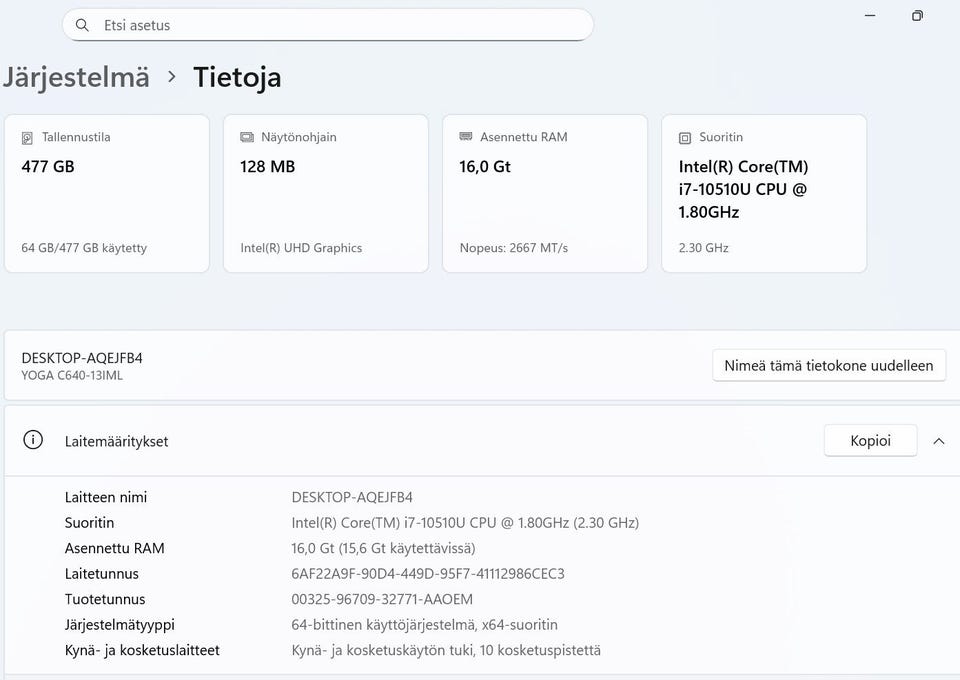Click the Asennettu RAM memory icon

pos(465,137)
